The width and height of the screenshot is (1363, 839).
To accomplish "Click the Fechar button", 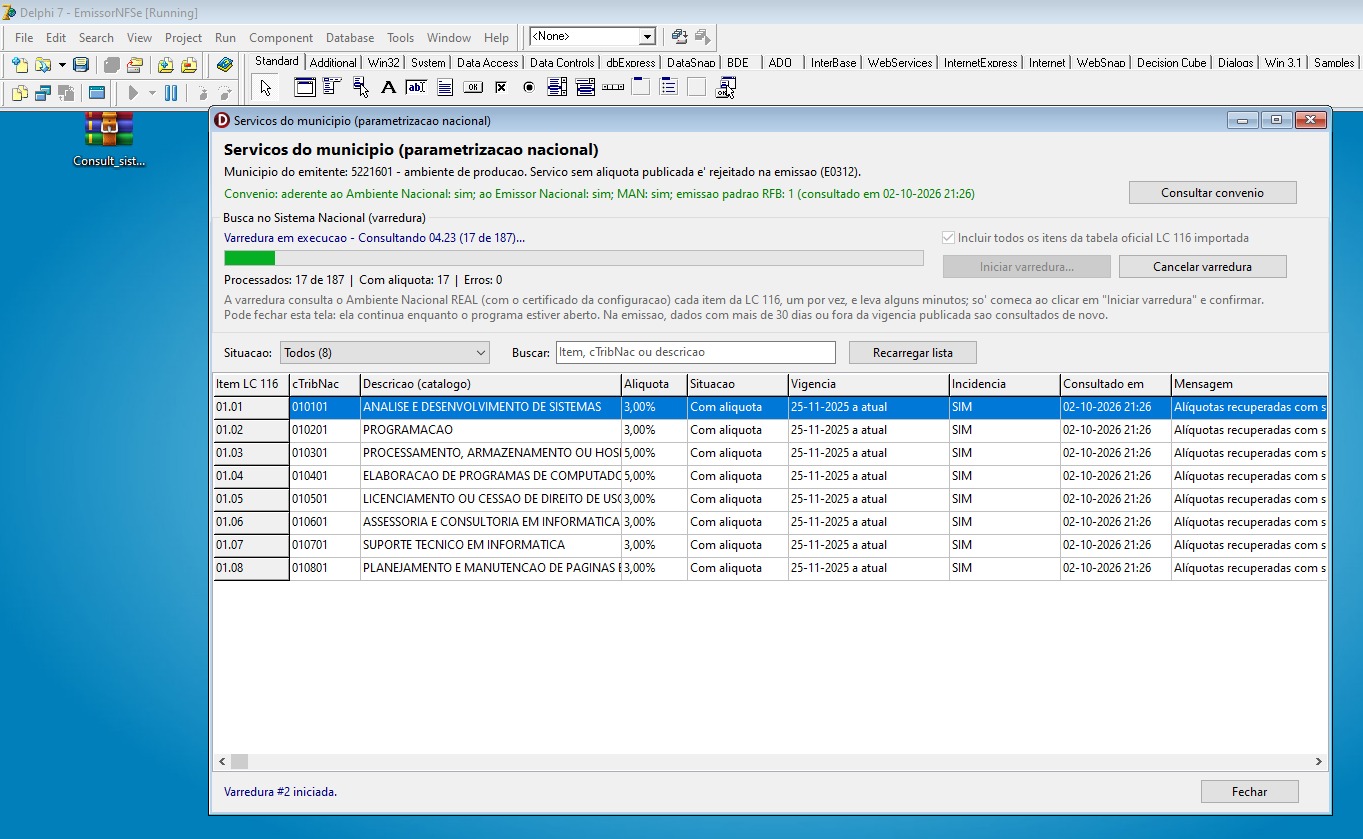I will (1249, 792).
